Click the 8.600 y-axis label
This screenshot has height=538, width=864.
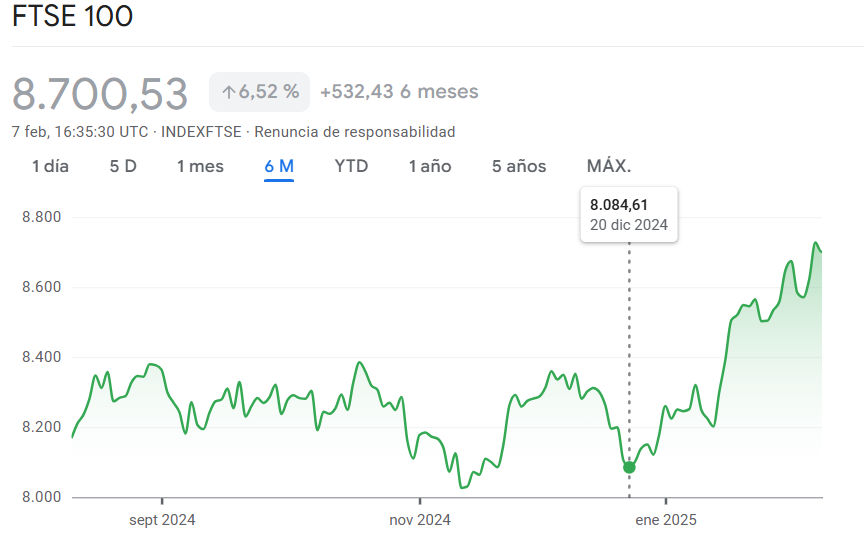[x=41, y=287]
